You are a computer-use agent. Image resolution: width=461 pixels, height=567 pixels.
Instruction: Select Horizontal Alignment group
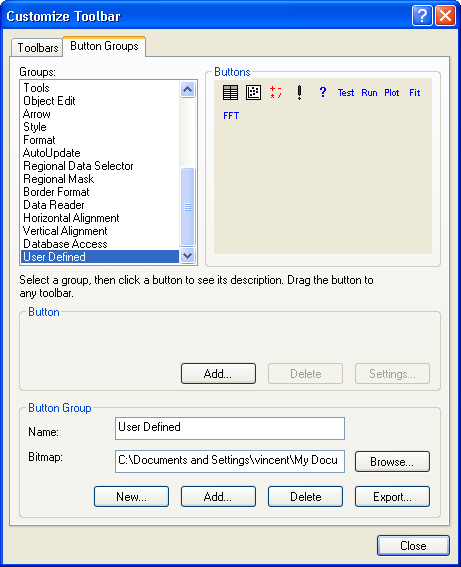pos(100,218)
